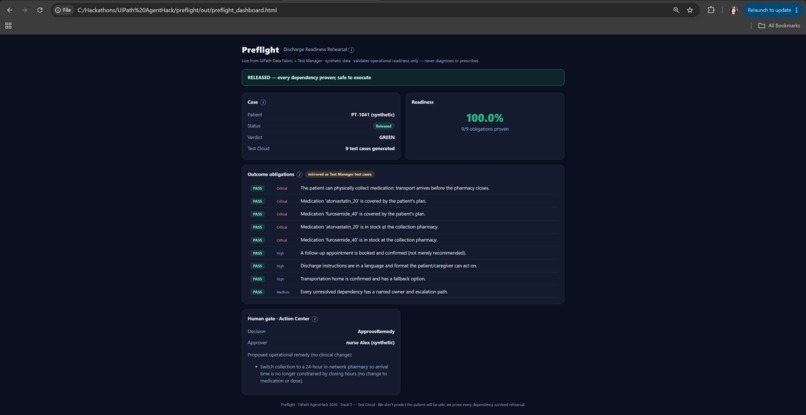
Task: Click the browser back arrow
Action: point(10,10)
